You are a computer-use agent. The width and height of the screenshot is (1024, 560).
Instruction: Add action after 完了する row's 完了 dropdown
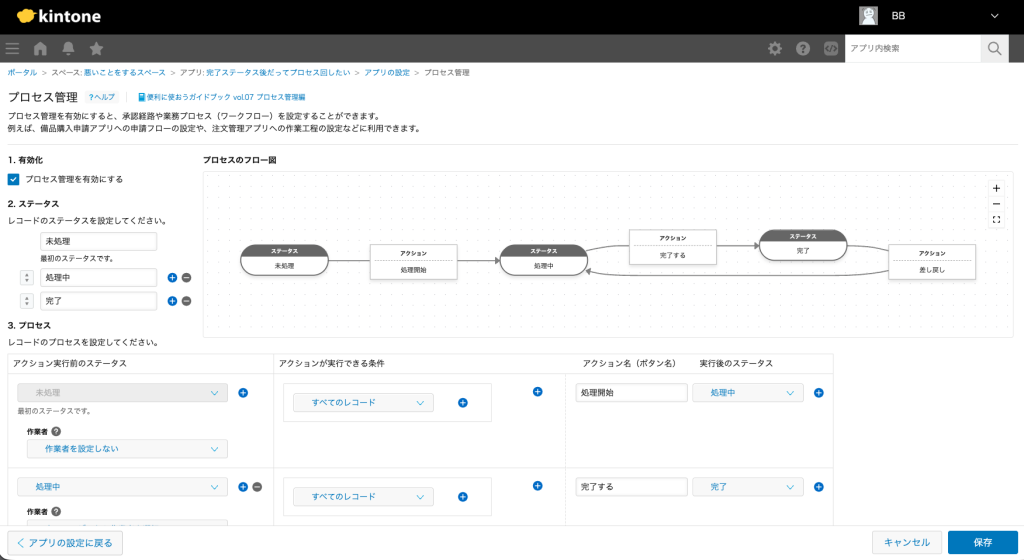[x=818, y=487]
